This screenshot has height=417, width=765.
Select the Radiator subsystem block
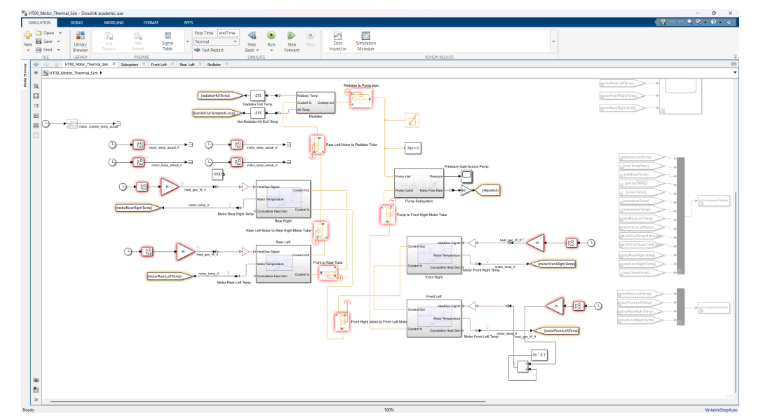pos(316,103)
